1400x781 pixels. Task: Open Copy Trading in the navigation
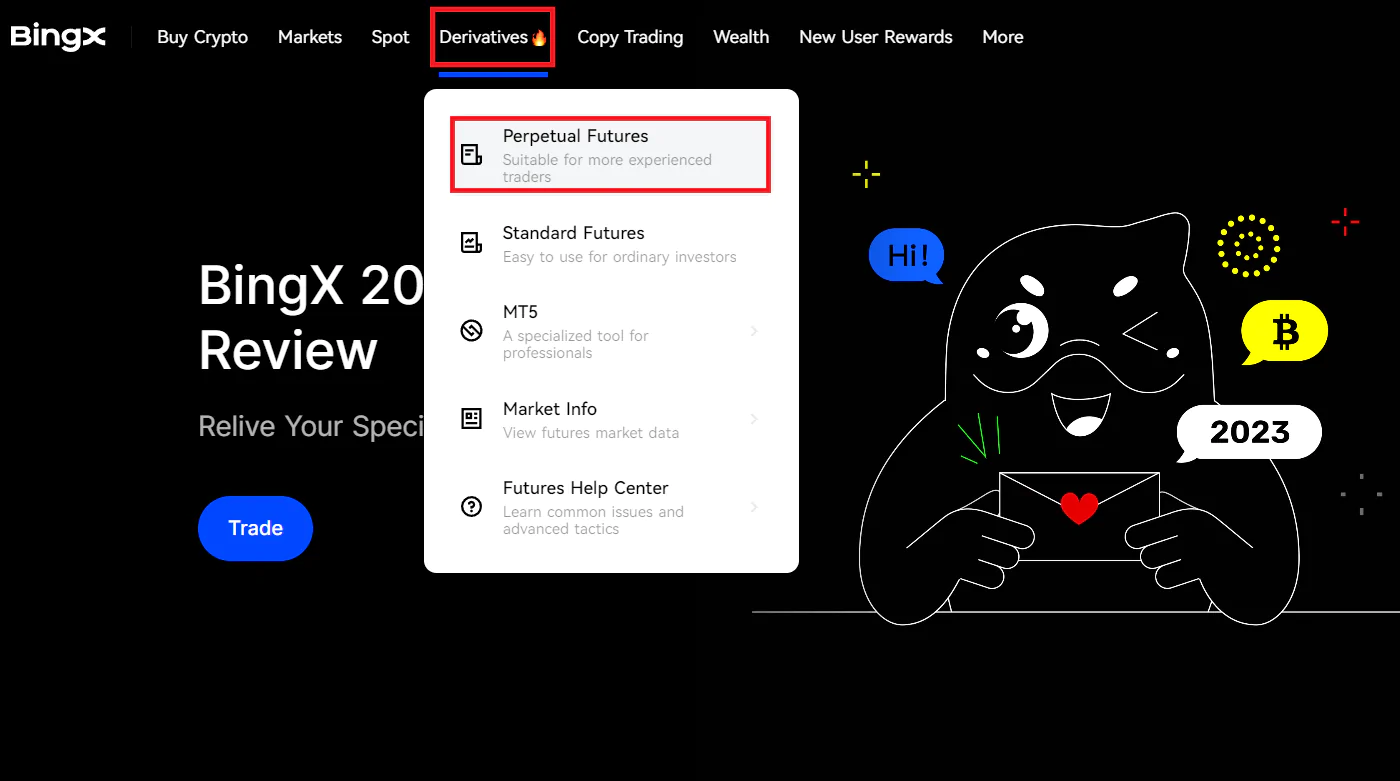coord(630,37)
